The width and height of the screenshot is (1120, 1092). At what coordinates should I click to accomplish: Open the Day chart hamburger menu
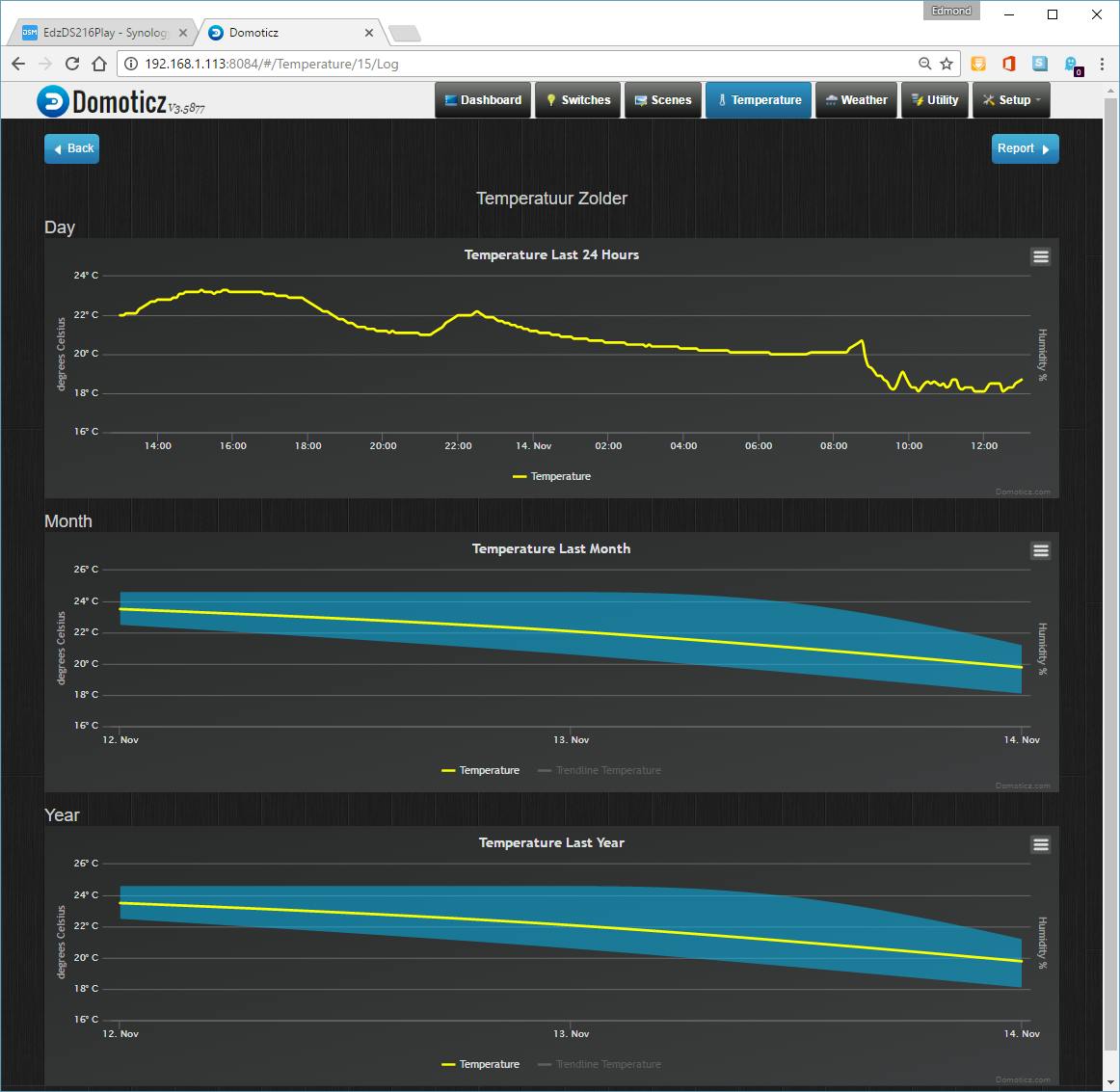coord(1041,256)
